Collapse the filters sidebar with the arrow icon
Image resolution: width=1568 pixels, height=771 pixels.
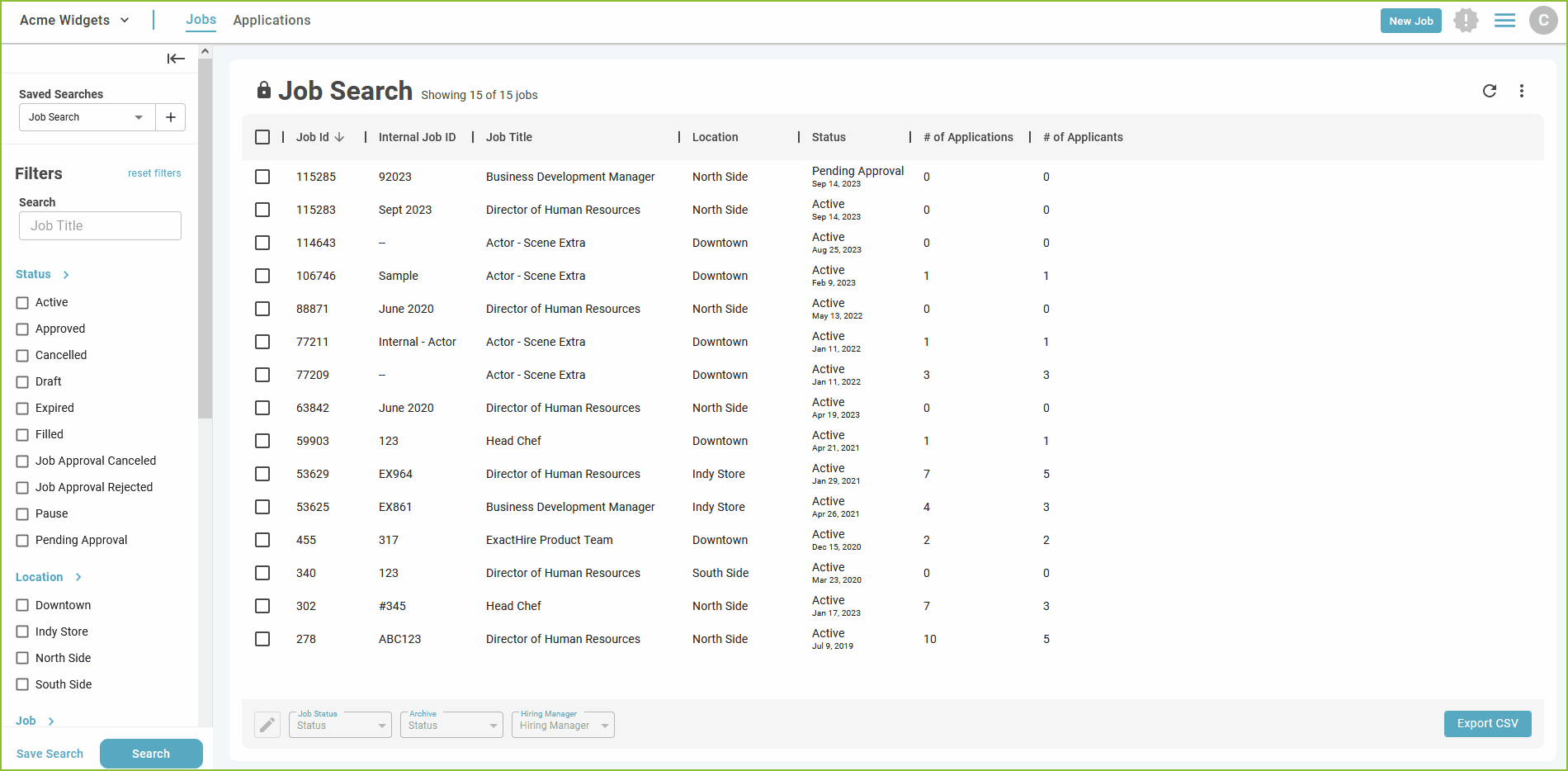pyautogui.click(x=176, y=59)
